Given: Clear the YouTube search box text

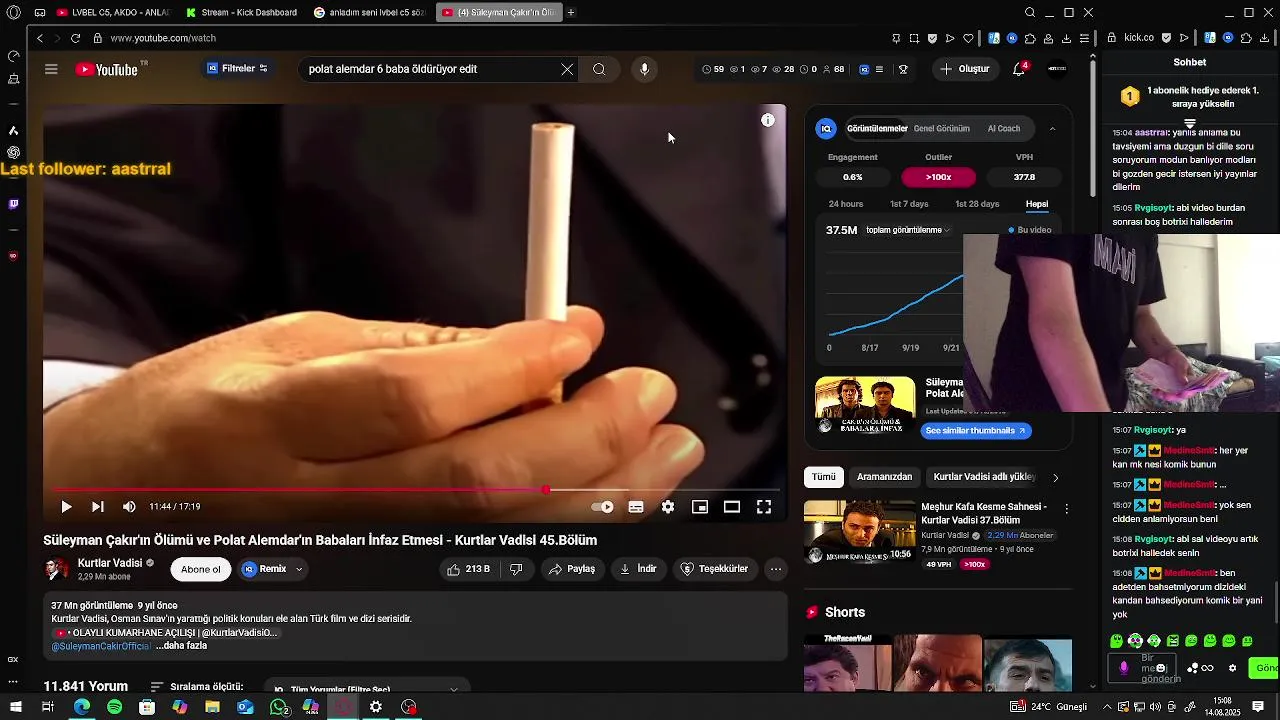Looking at the screenshot, I should point(567,69).
